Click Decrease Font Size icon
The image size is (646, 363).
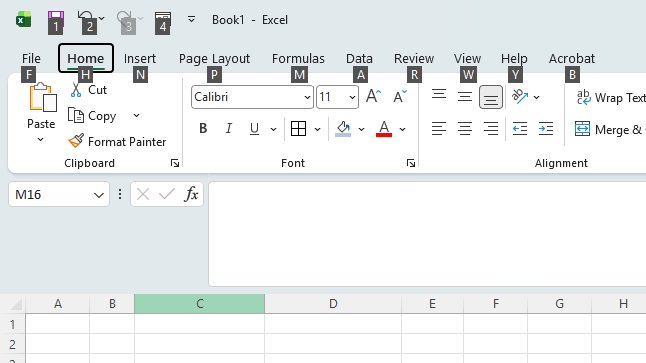click(400, 96)
